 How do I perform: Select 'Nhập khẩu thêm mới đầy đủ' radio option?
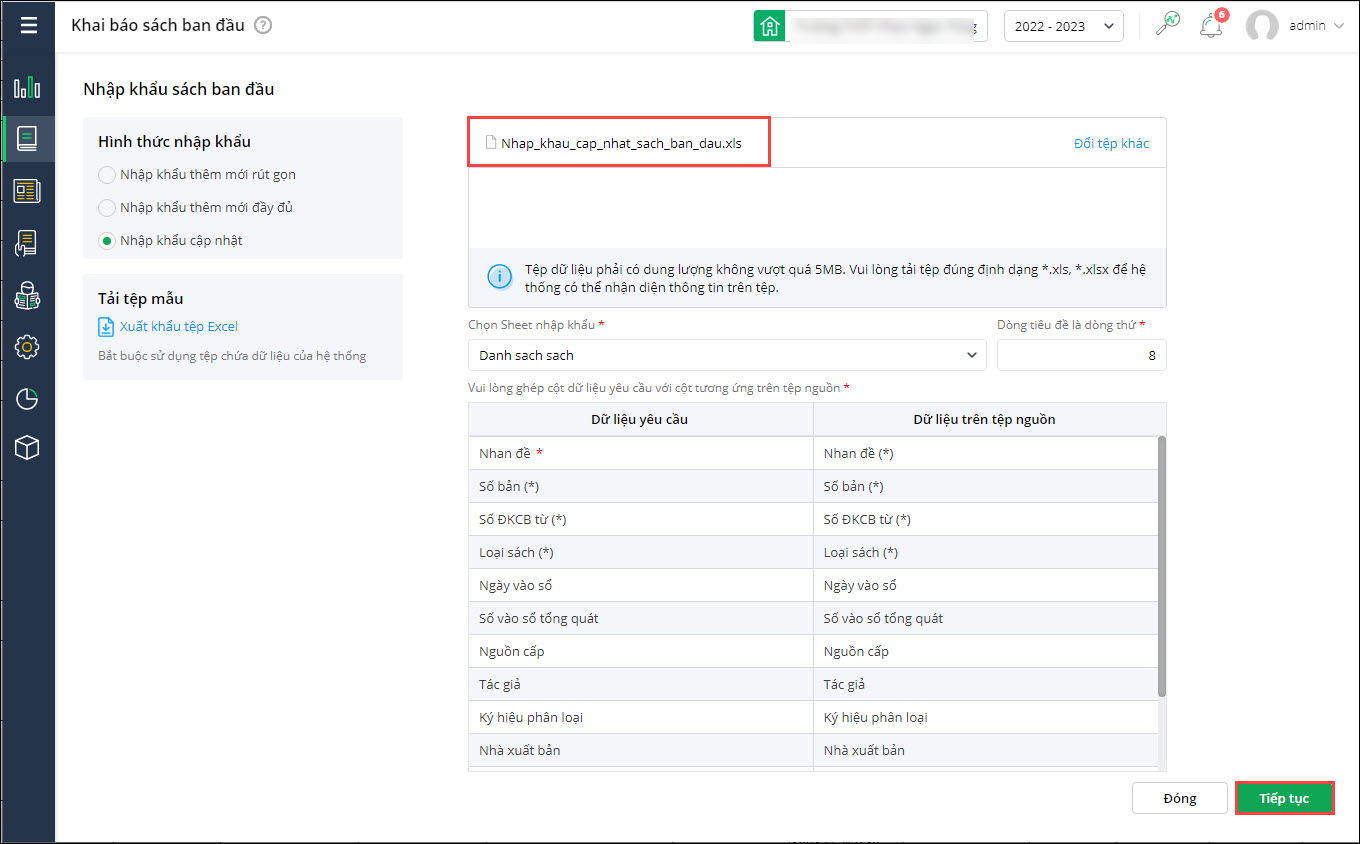107,208
